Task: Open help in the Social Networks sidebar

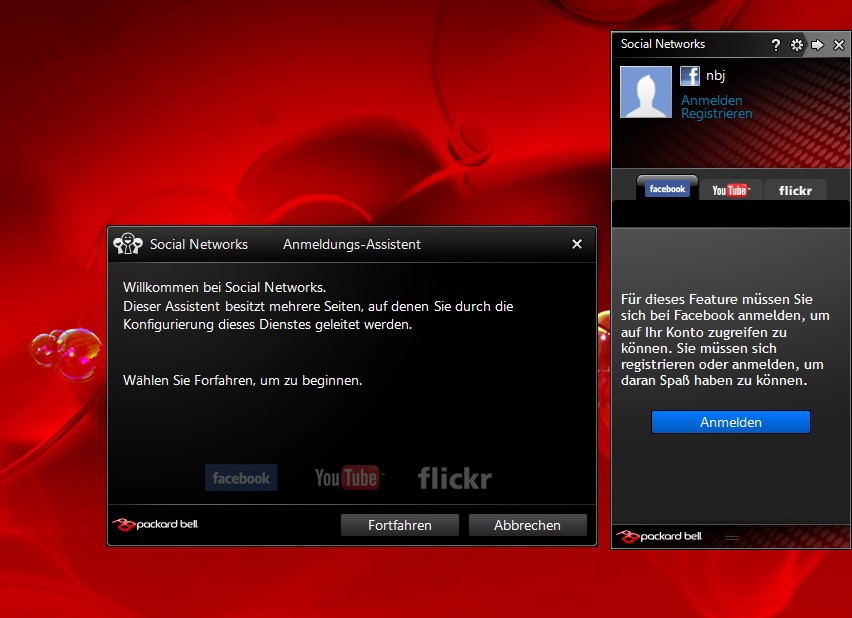Action: point(775,45)
